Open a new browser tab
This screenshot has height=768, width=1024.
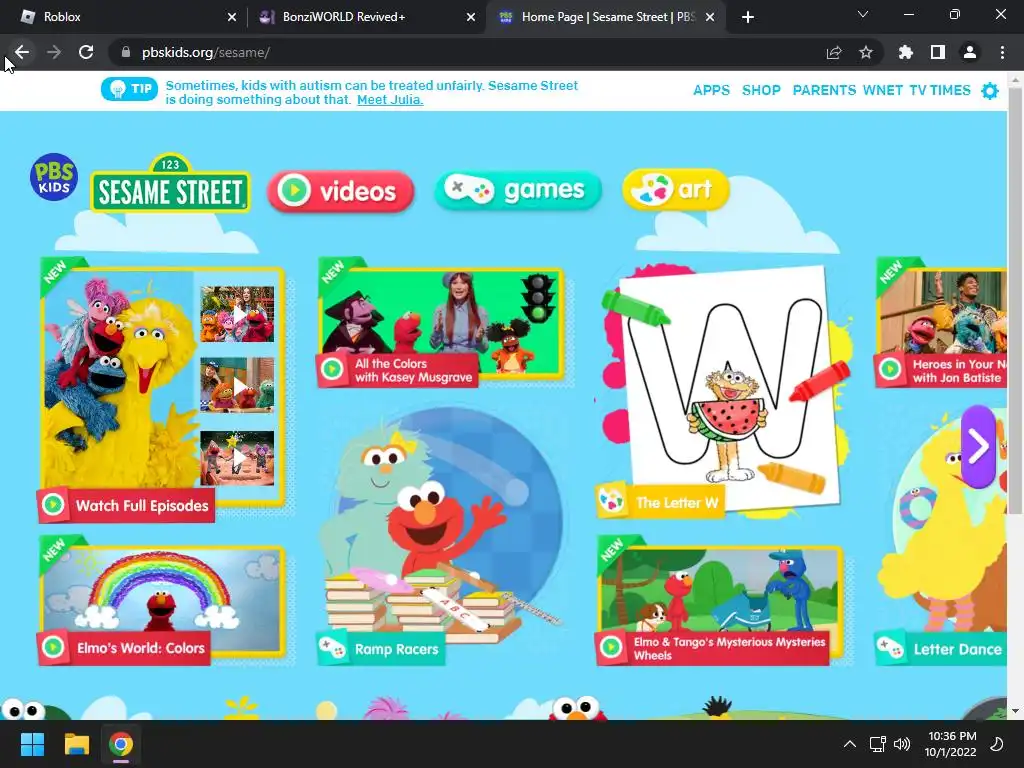[x=748, y=17]
